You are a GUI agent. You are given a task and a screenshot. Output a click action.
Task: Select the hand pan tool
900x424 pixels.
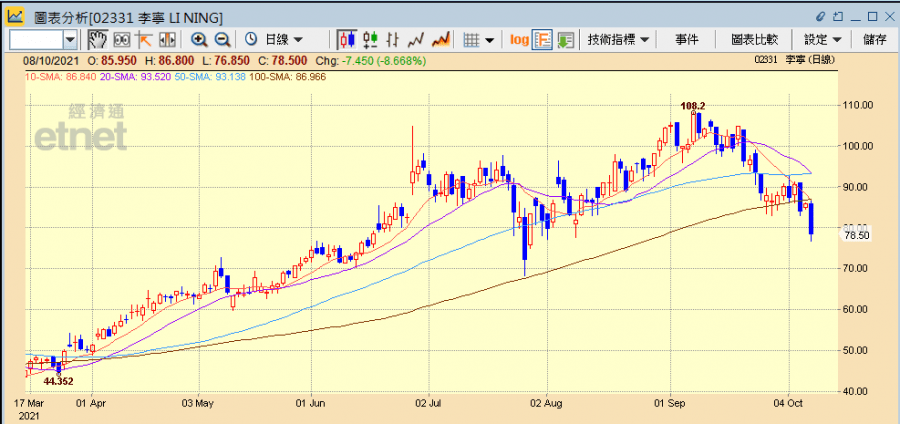(x=97, y=39)
